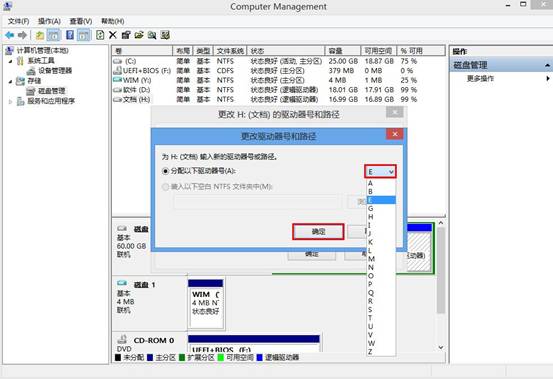
Task: Open the 文件(F) menu
Action: coord(18,22)
